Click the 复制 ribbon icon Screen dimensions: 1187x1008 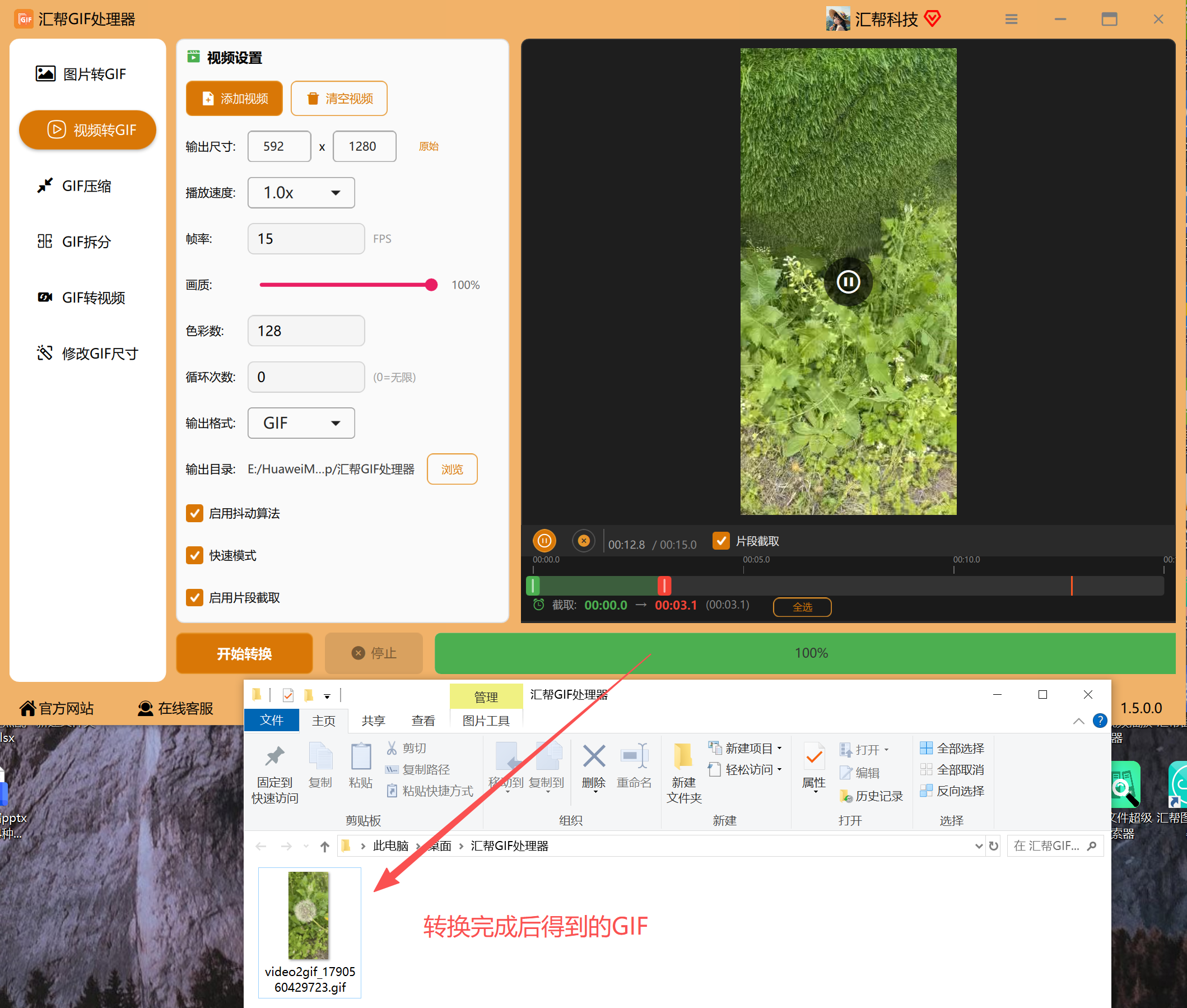click(x=320, y=766)
